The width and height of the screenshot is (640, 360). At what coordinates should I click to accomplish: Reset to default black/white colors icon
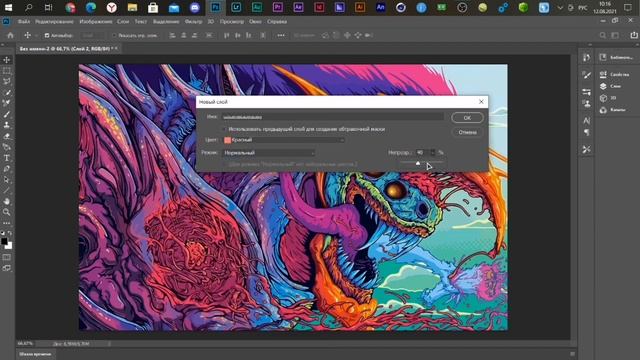(x=3, y=233)
